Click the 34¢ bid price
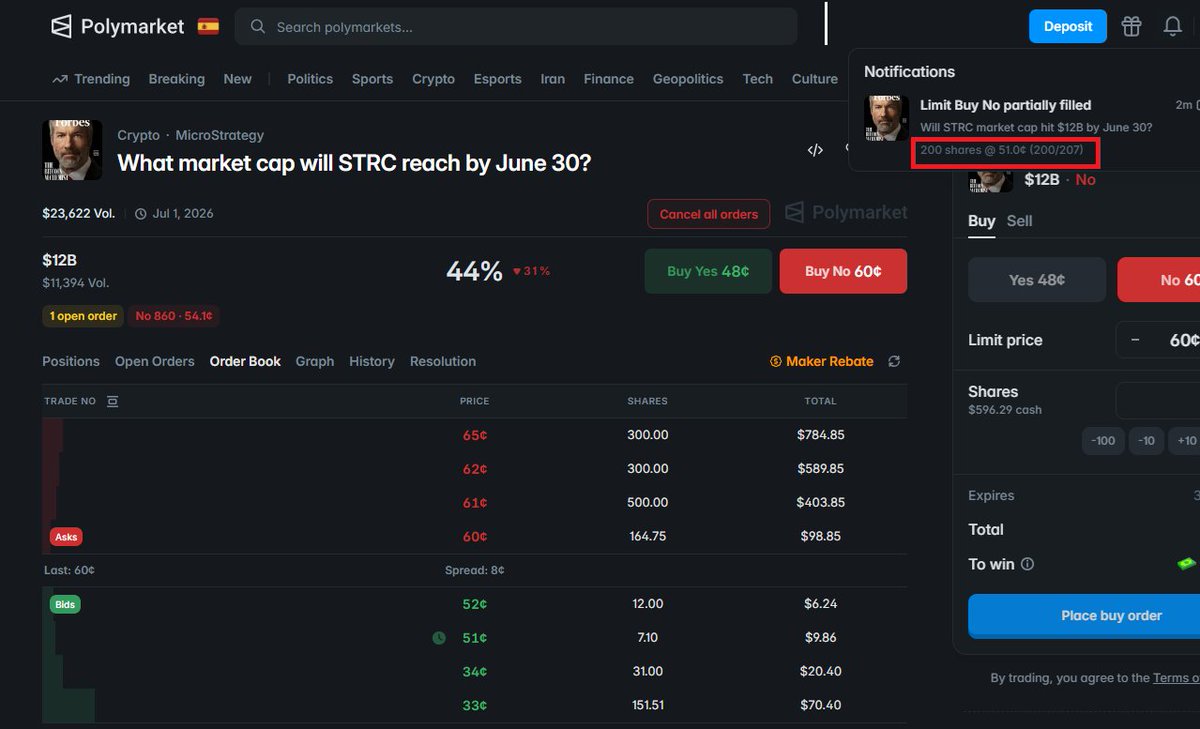 (475, 671)
